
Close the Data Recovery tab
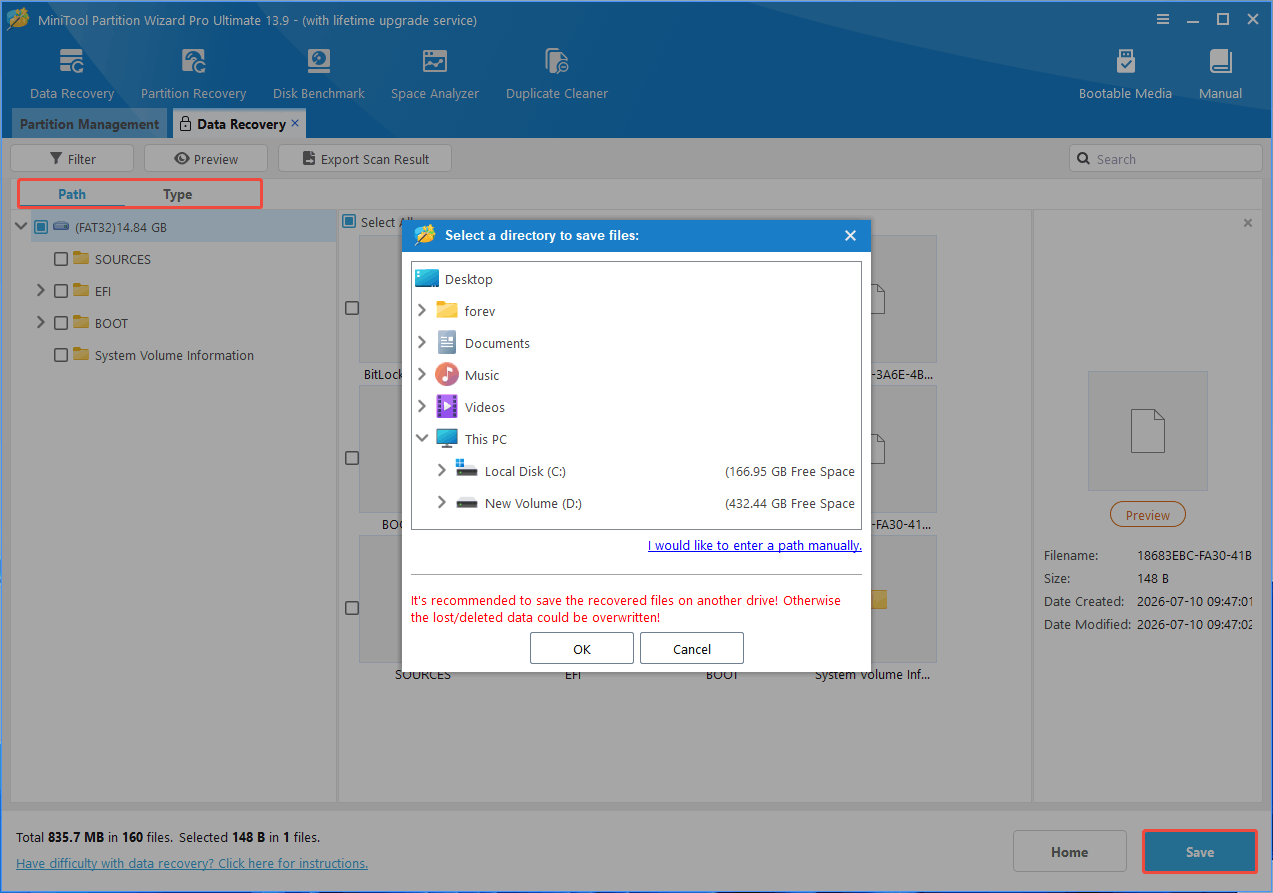pos(295,123)
